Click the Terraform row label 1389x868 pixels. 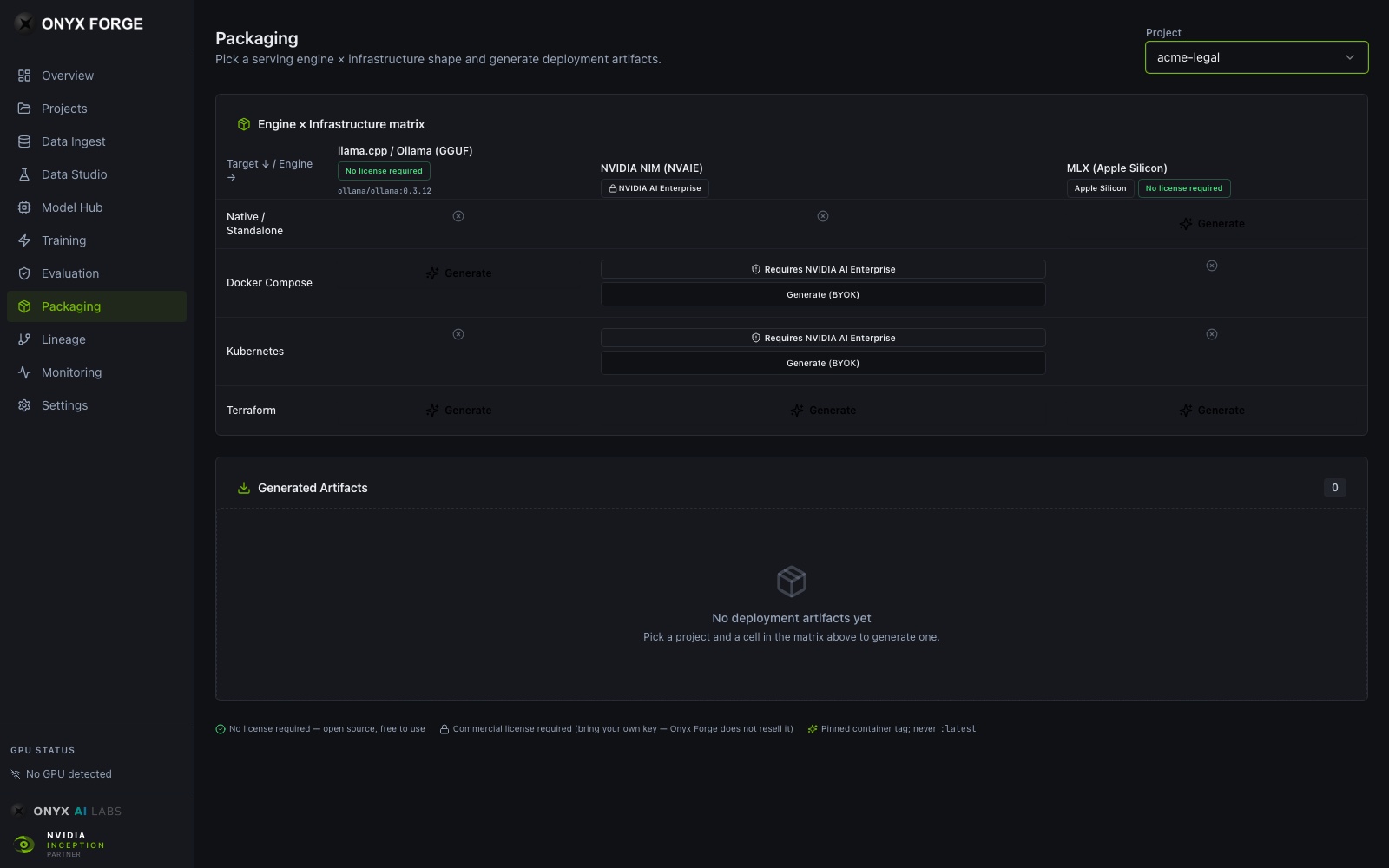[251, 411]
